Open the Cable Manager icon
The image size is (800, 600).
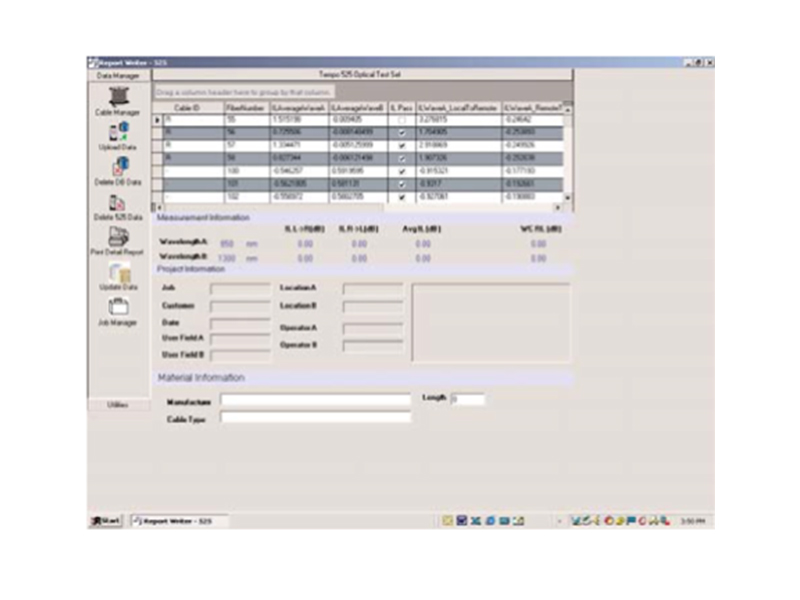[x=118, y=97]
